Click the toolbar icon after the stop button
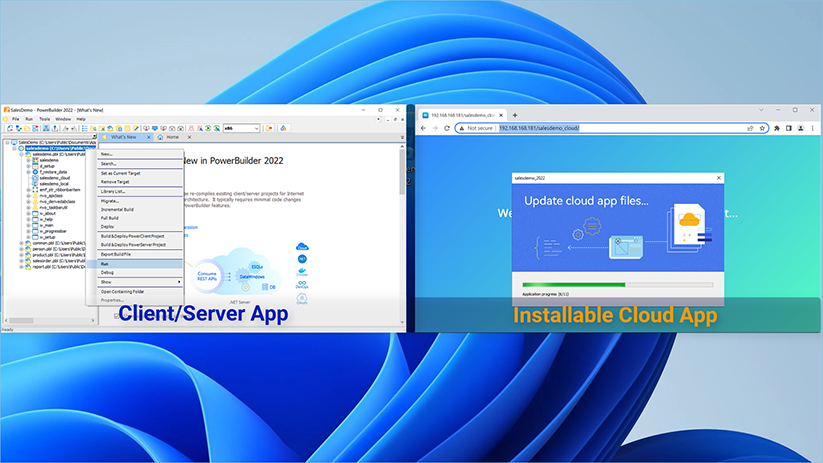The height and width of the screenshot is (463, 823). pyautogui.click(x=283, y=128)
